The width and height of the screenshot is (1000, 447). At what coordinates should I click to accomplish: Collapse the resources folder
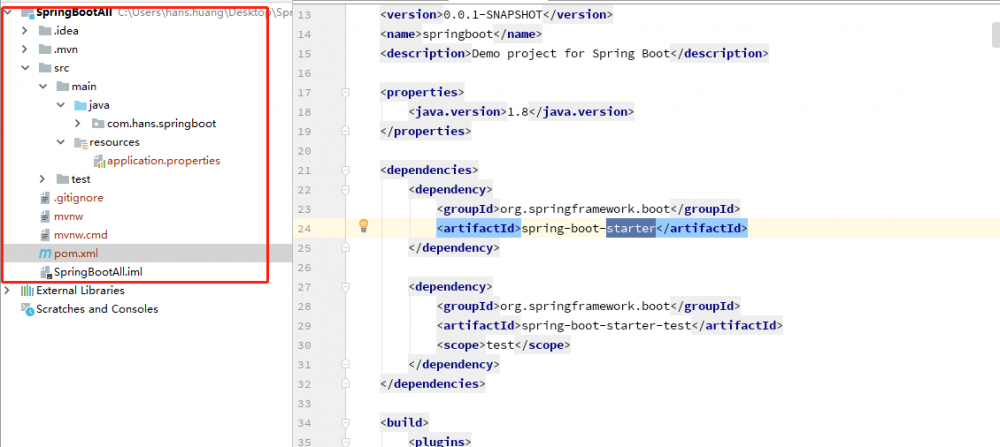click(61, 142)
